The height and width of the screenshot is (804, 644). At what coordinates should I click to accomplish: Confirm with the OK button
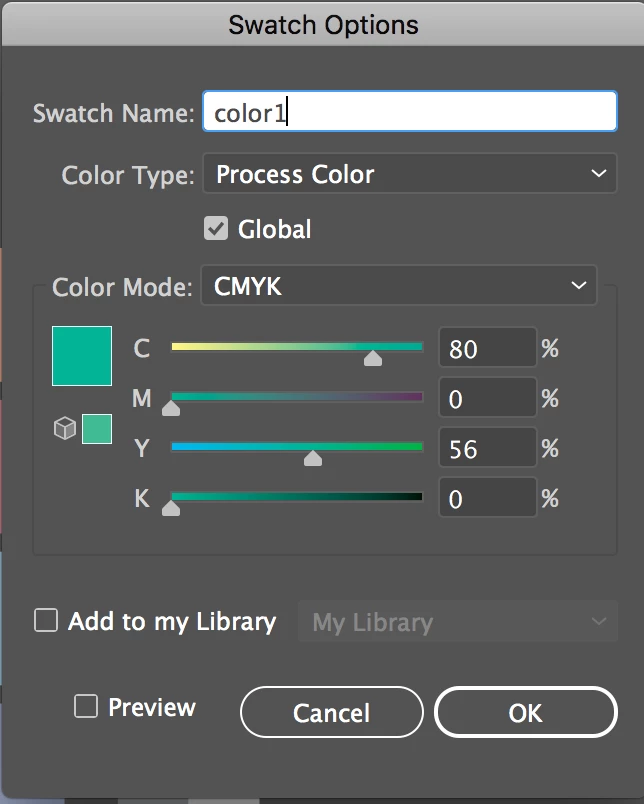[x=525, y=712]
